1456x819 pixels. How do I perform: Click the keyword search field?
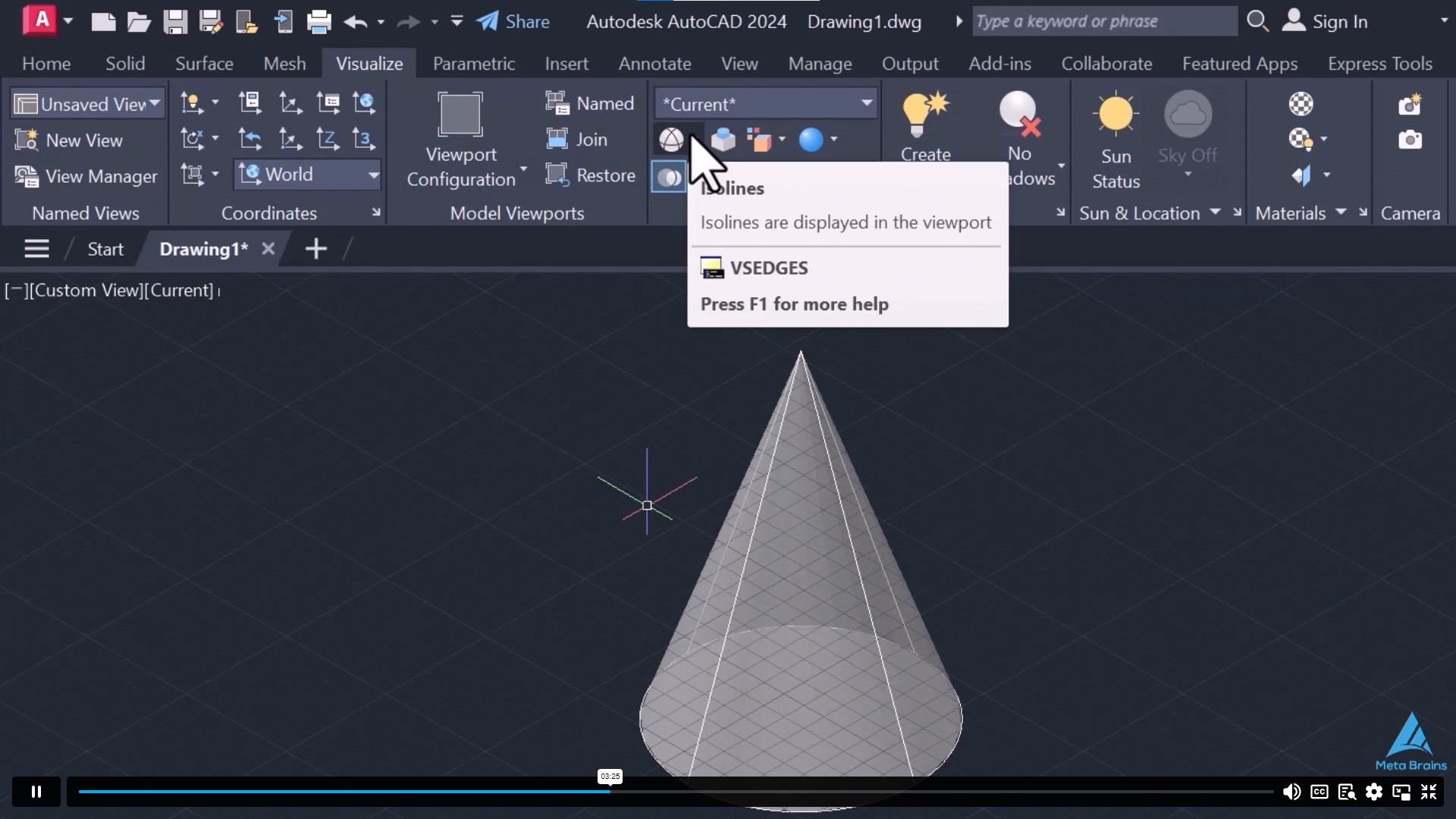(x=1104, y=21)
